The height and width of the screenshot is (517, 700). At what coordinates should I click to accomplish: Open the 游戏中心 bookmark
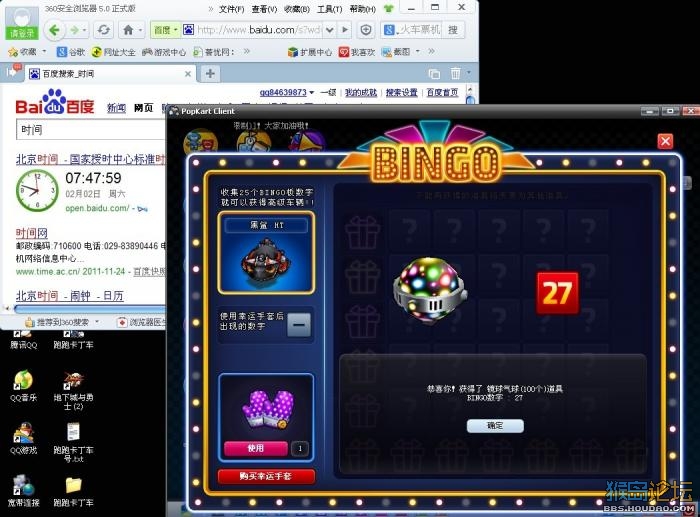point(164,52)
